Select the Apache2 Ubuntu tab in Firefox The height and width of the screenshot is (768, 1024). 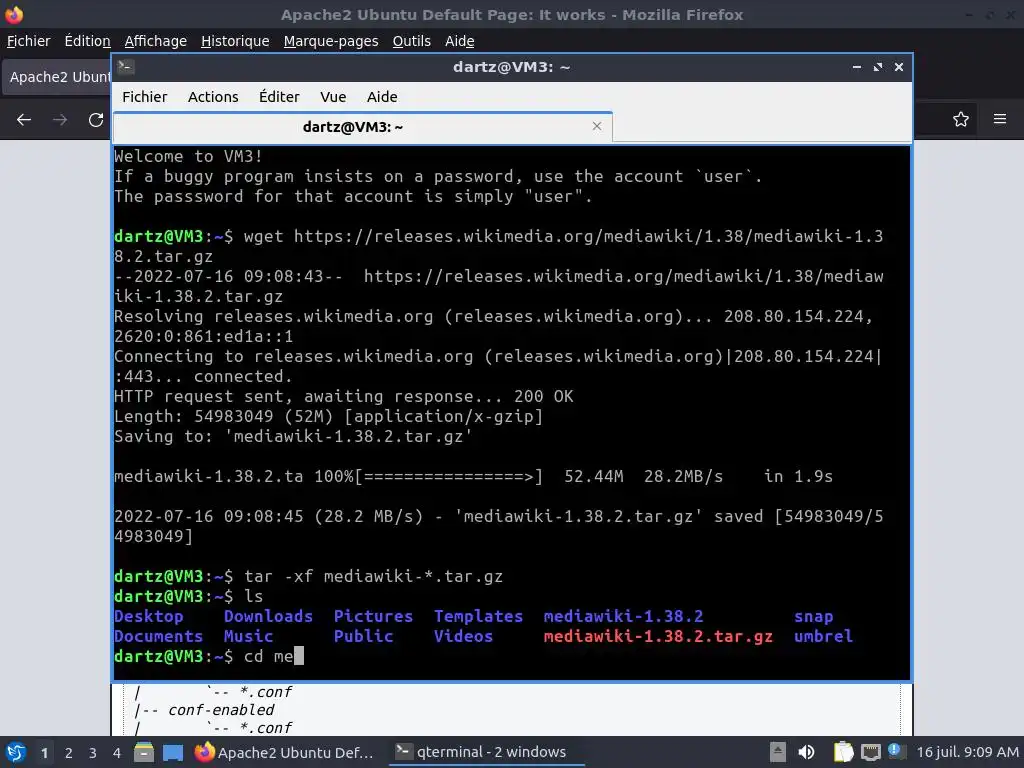point(57,77)
